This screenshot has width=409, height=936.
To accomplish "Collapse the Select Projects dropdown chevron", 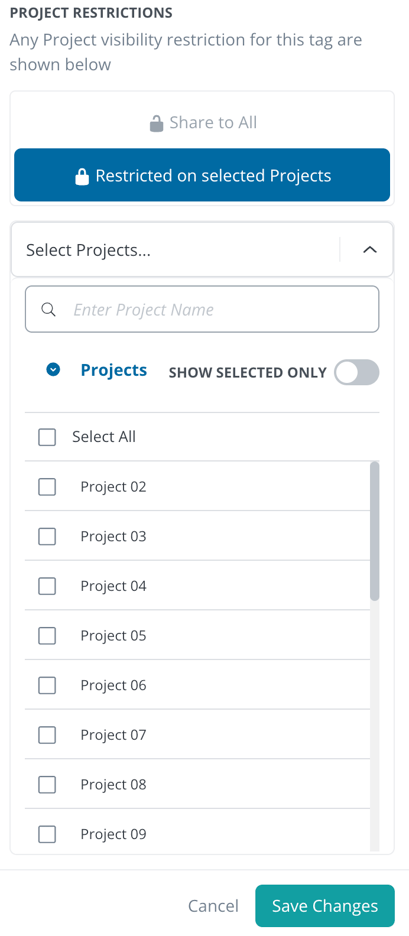I will (370, 250).
